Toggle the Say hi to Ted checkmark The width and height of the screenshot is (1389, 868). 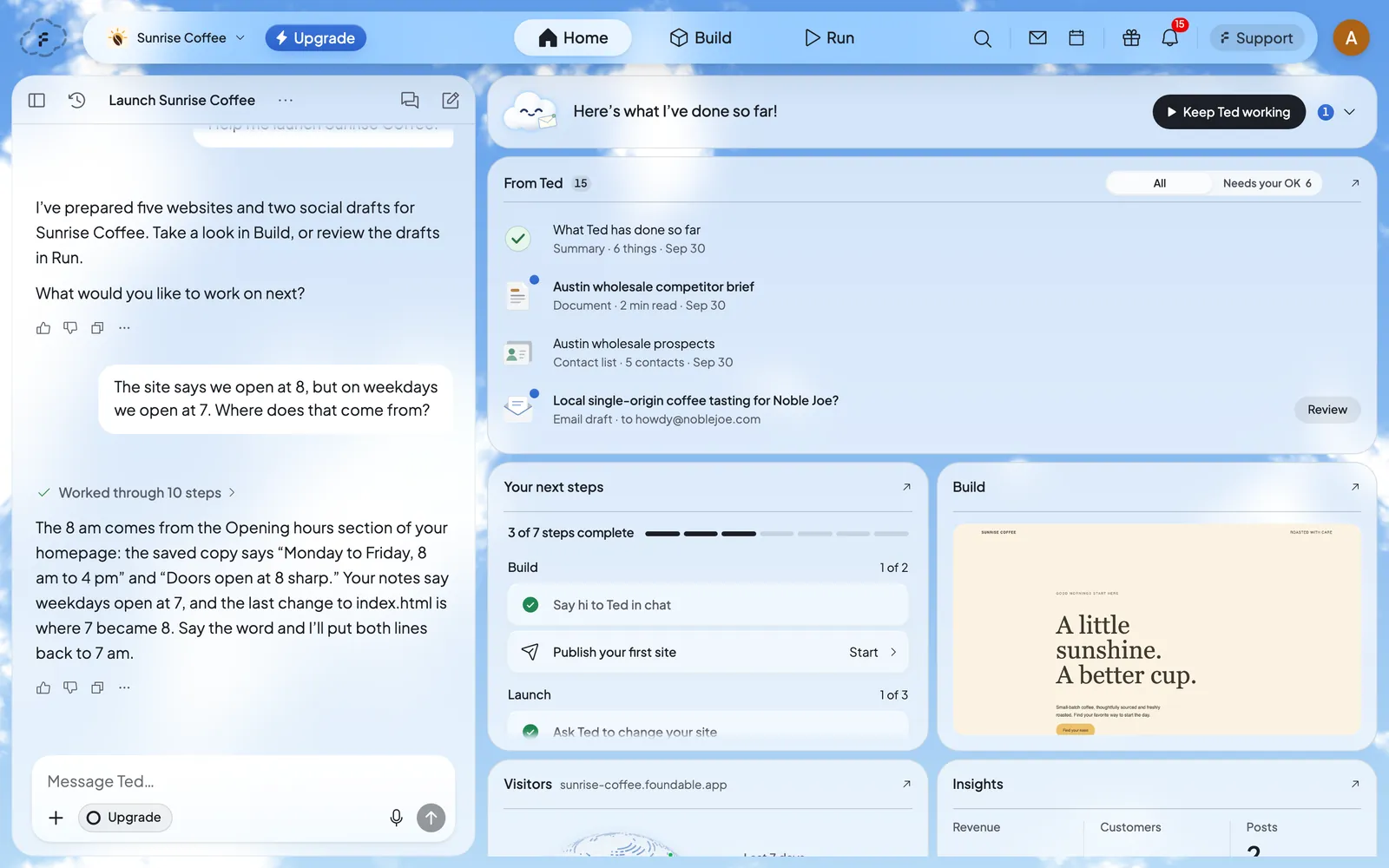pos(530,605)
